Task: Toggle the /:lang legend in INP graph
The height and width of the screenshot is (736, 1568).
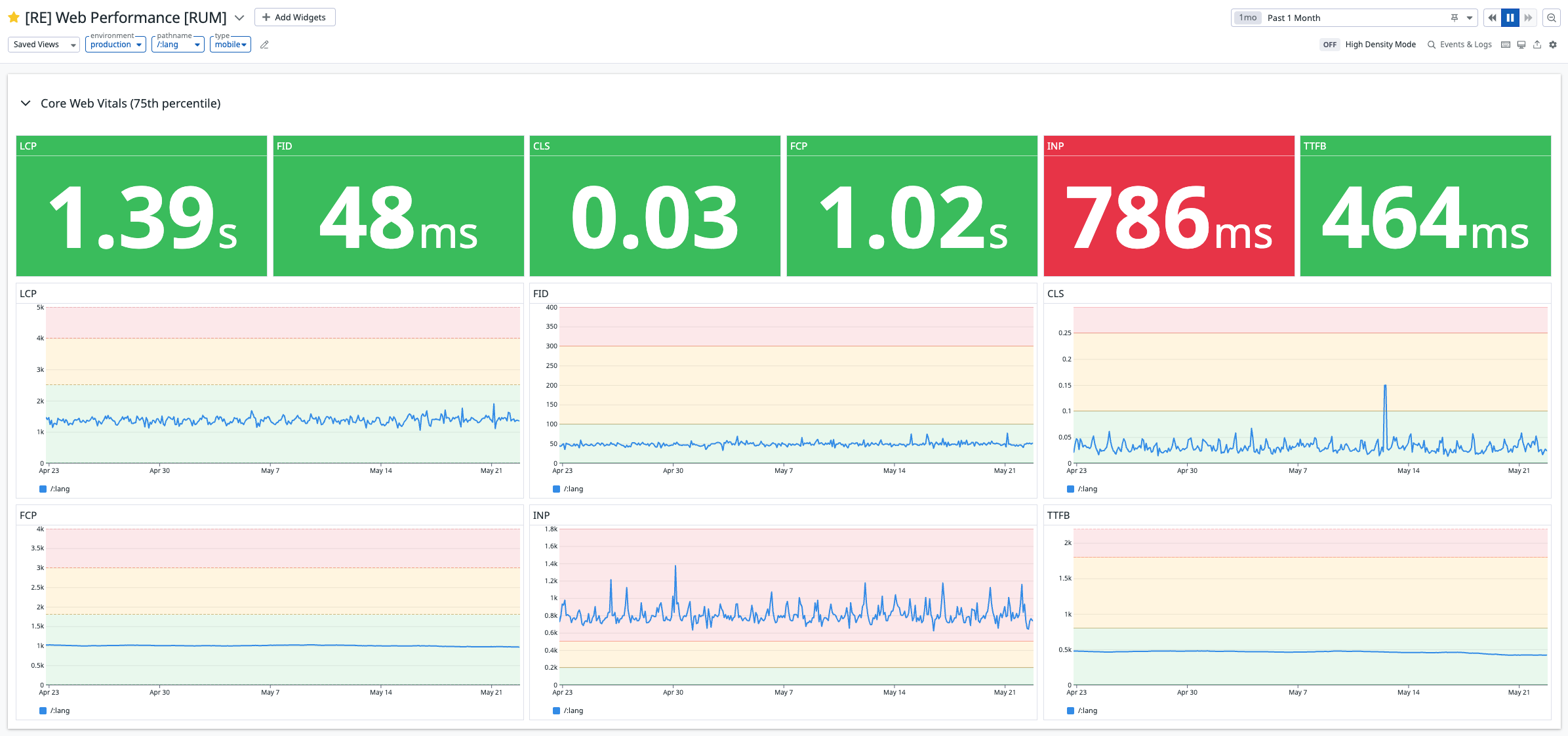Action: [568, 710]
